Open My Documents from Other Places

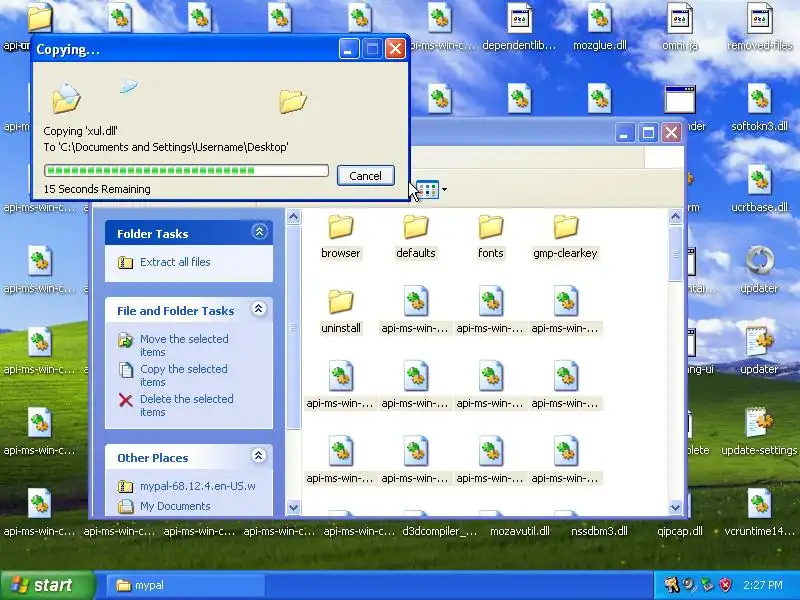[x=175, y=506]
